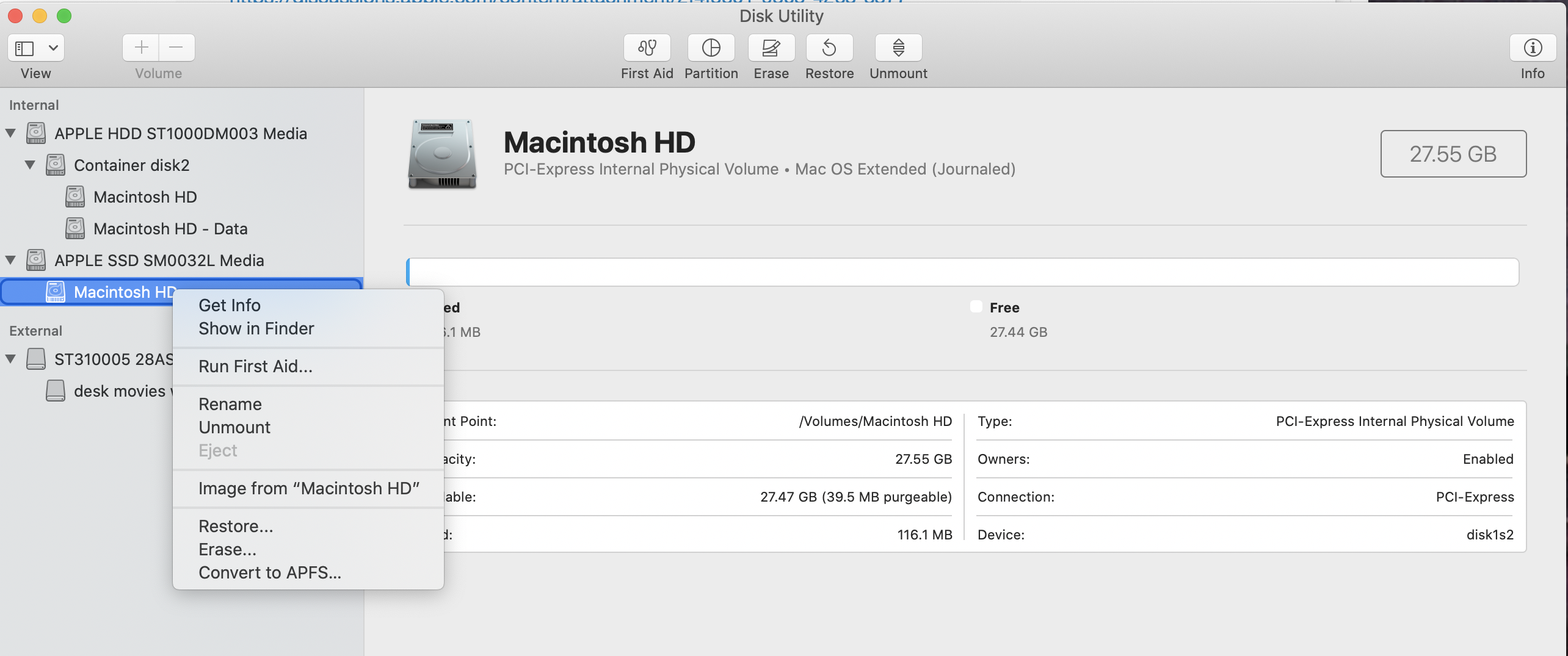Click the Macintosh HD volume icon under Container disk2

tap(75, 196)
